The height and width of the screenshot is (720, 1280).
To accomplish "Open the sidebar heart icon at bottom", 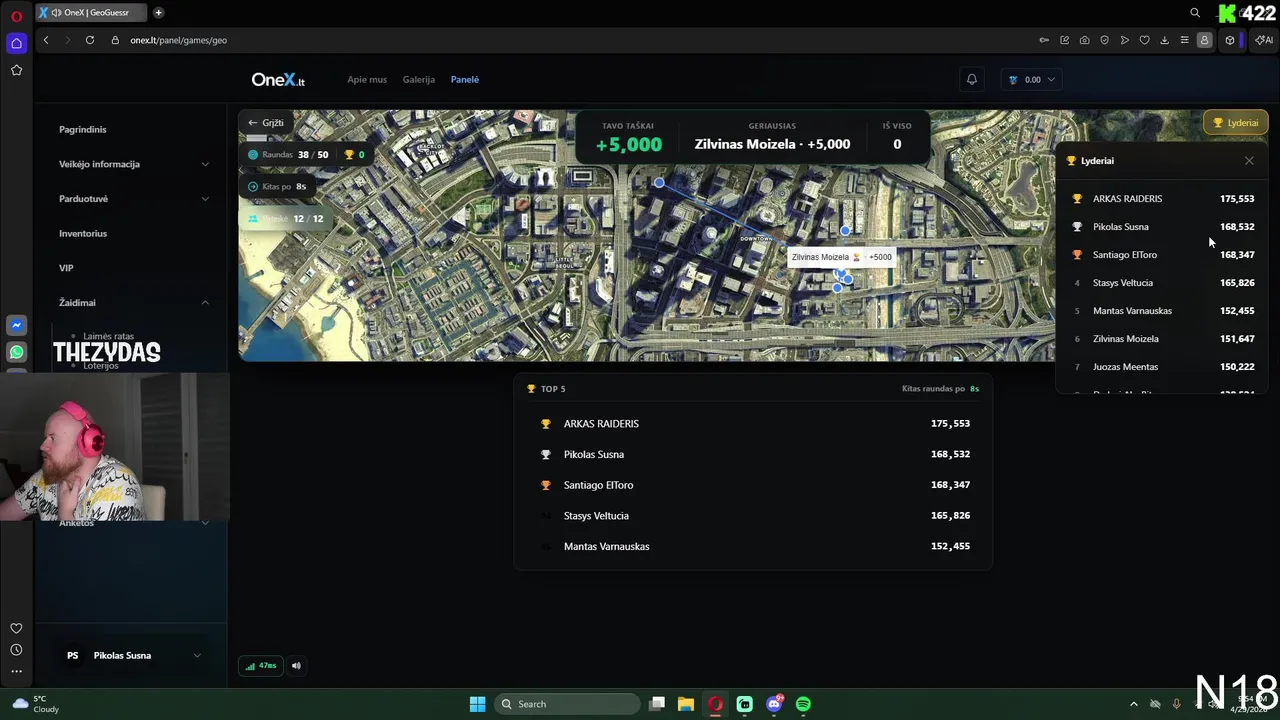I will click(x=16, y=628).
